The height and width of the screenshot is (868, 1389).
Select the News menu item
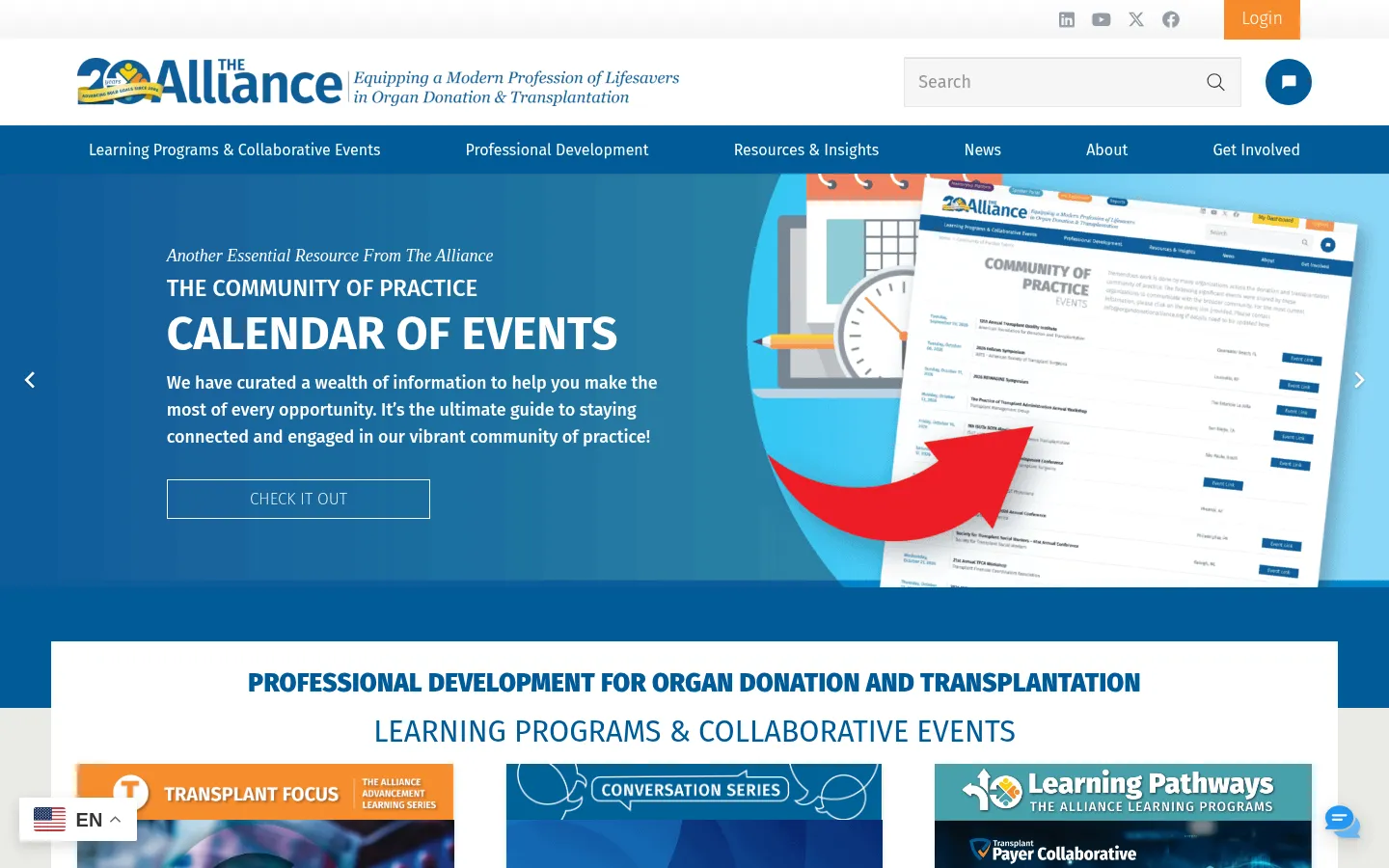pos(983,149)
